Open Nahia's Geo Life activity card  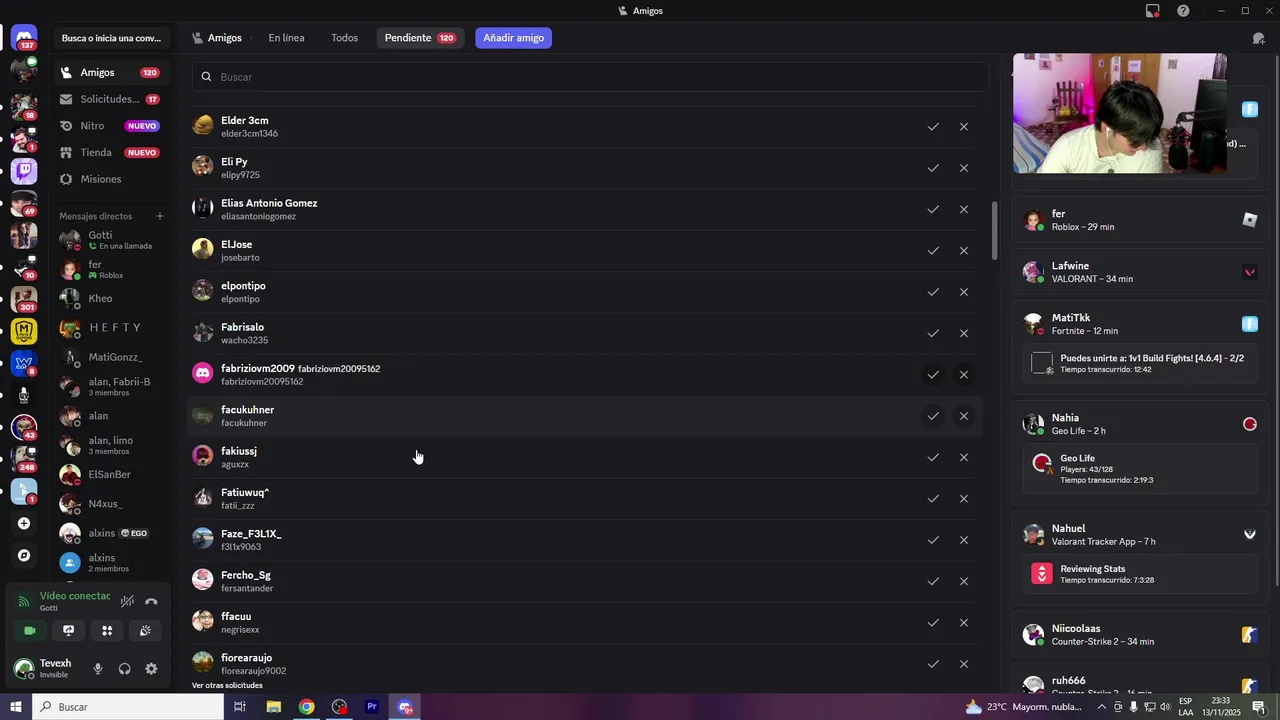[x=1139, y=452]
